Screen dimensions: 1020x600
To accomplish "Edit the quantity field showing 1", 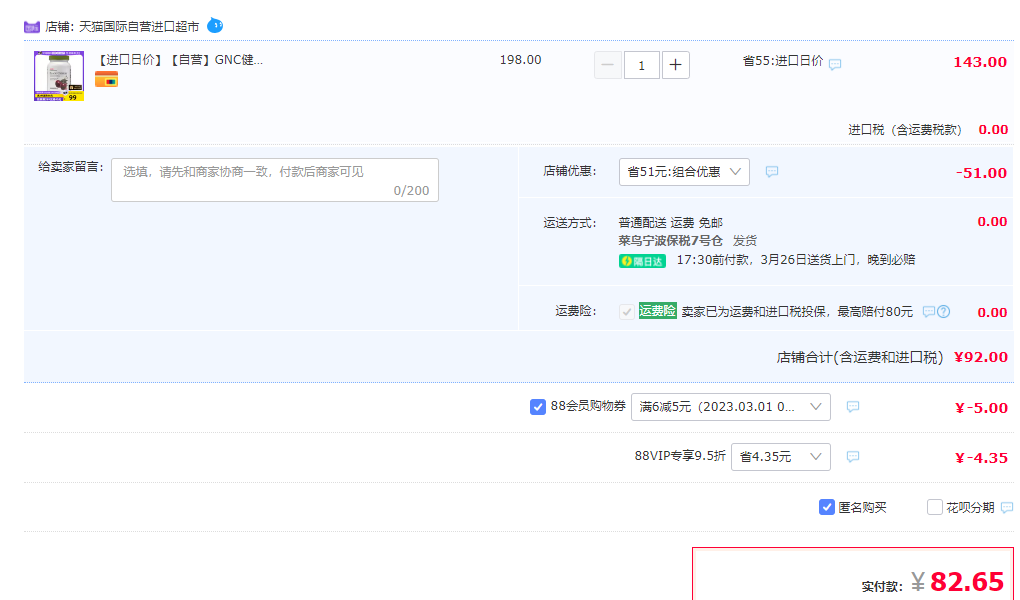I will click(641, 65).
